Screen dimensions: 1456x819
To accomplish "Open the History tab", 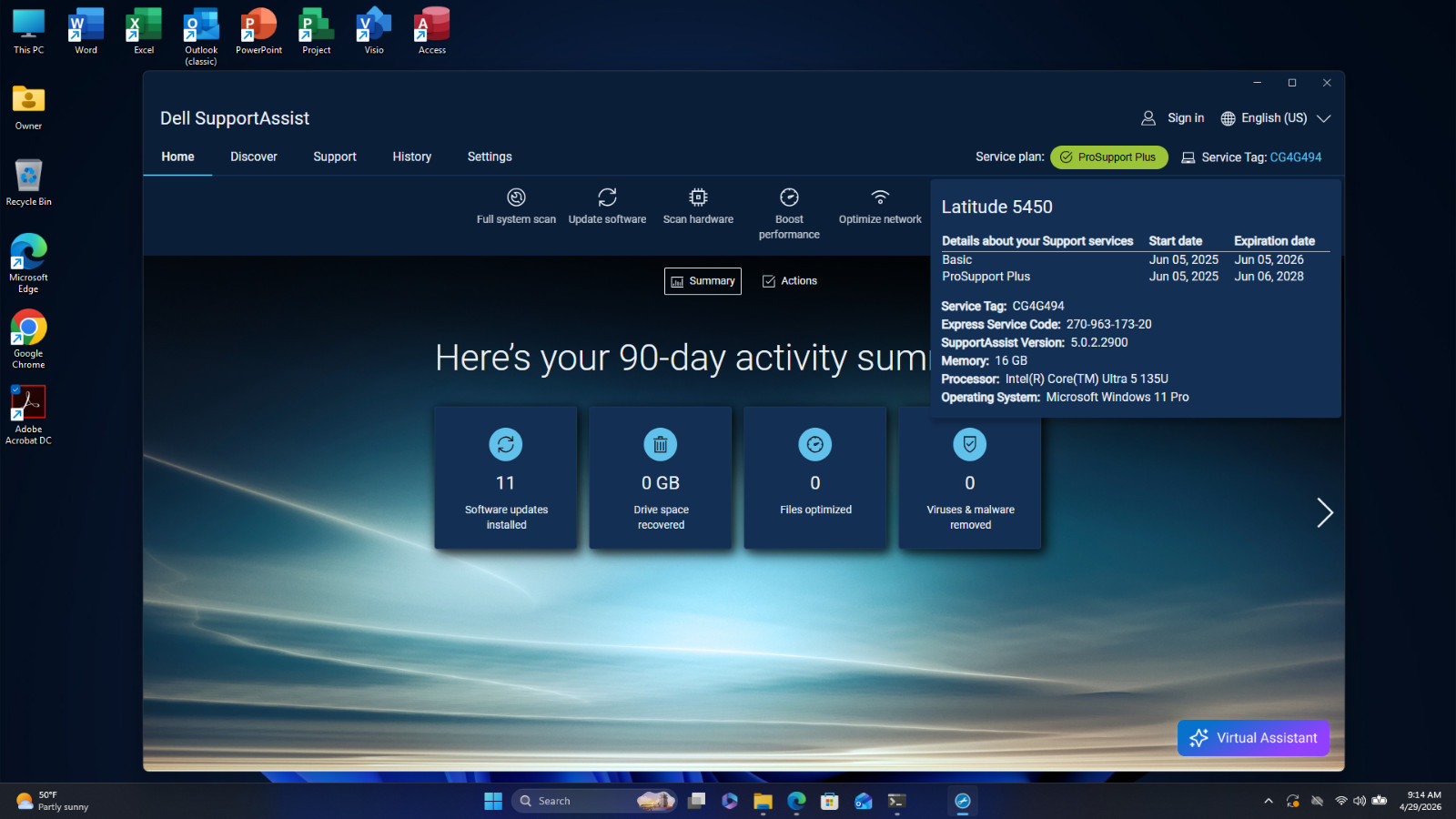I will (412, 157).
